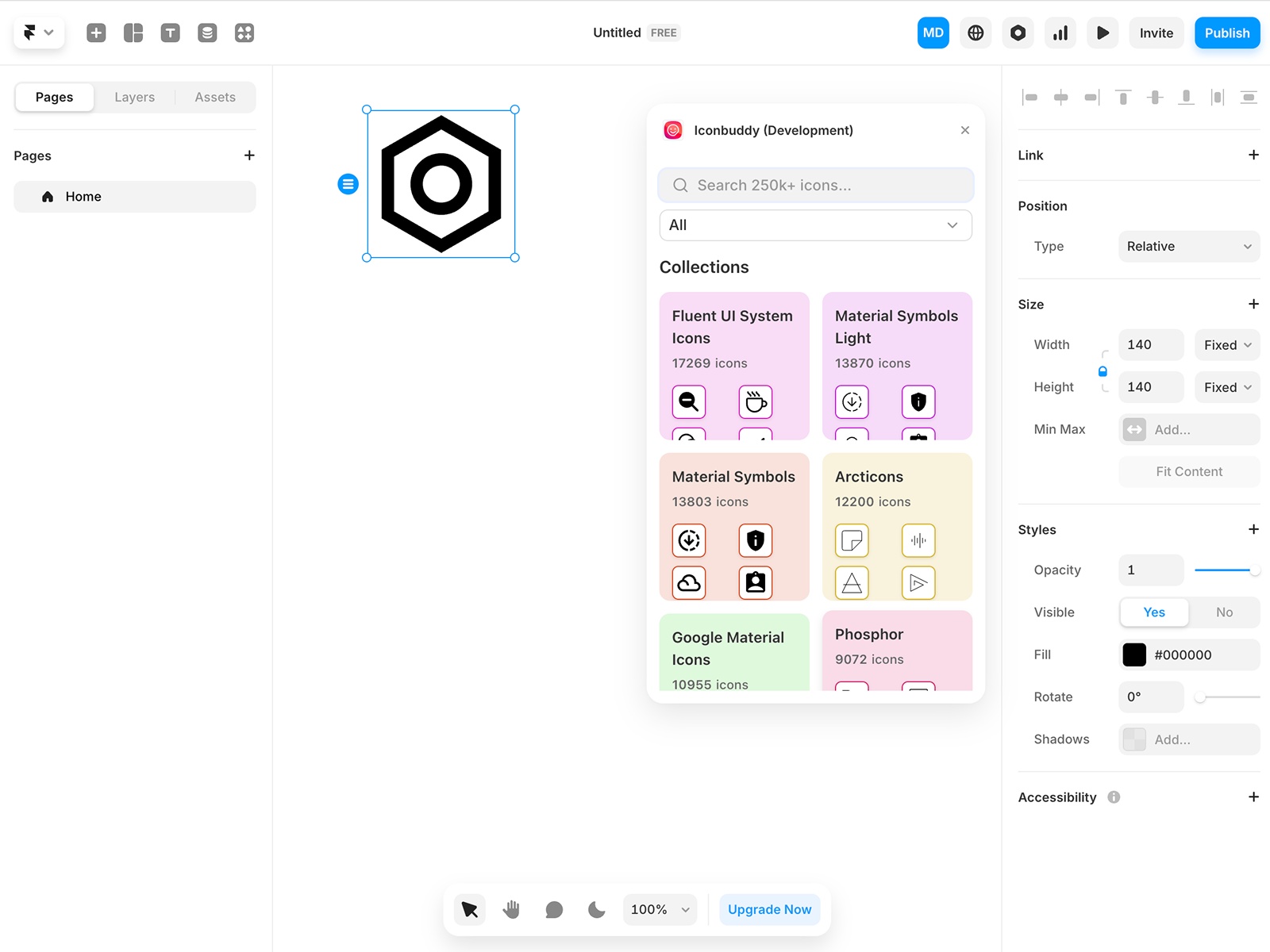Open Preview with the play icon

pyautogui.click(x=1103, y=33)
